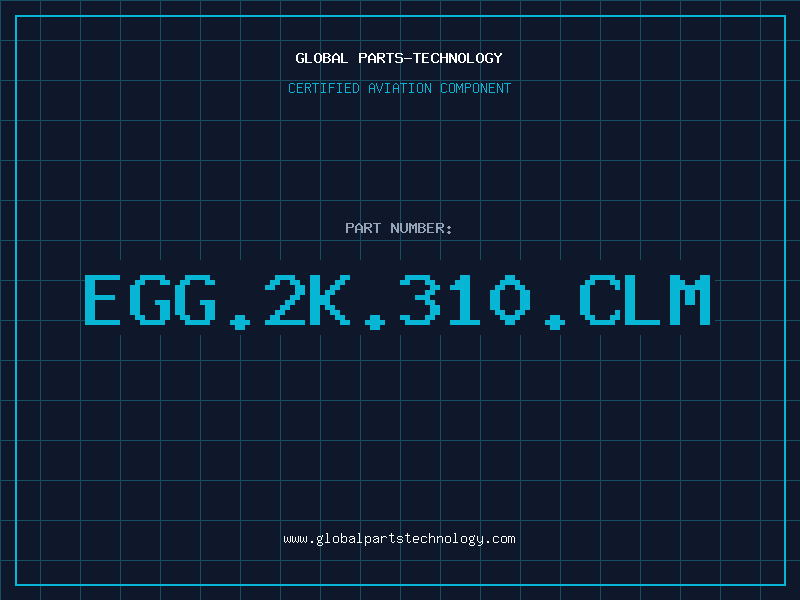Click the dot between EGG and 2K
The height and width of the screenshot is (600, 800).
[x=240, y=322]
